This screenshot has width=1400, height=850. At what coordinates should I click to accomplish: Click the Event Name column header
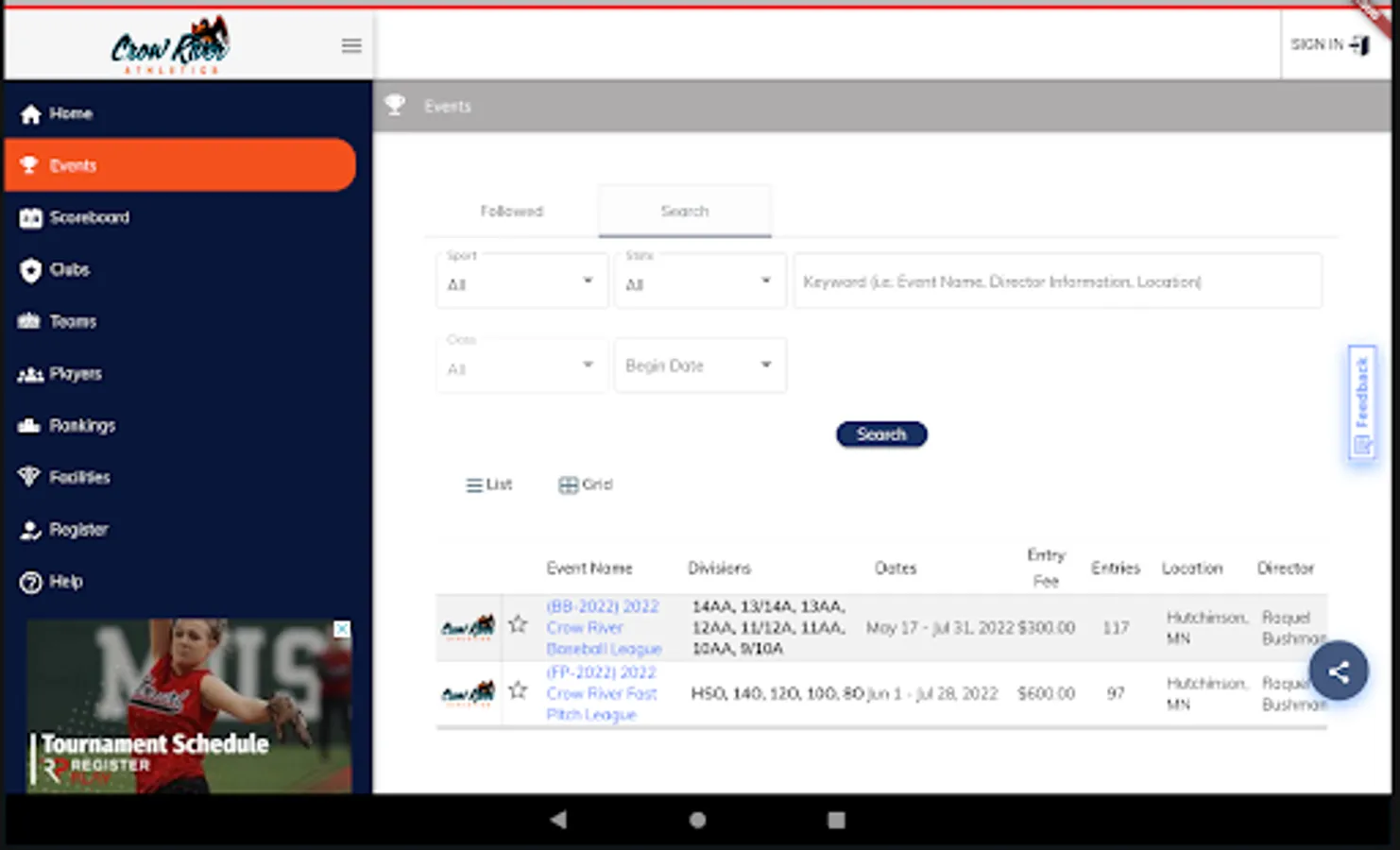pos(589,568)
